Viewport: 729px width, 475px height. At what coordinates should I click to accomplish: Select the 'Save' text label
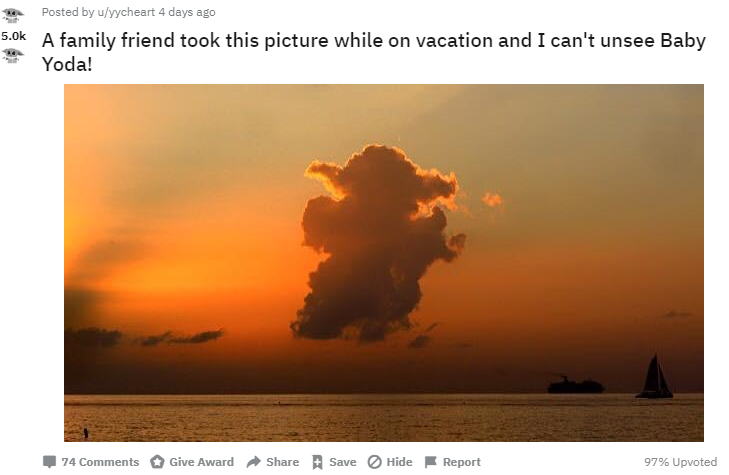click(343, 462)
